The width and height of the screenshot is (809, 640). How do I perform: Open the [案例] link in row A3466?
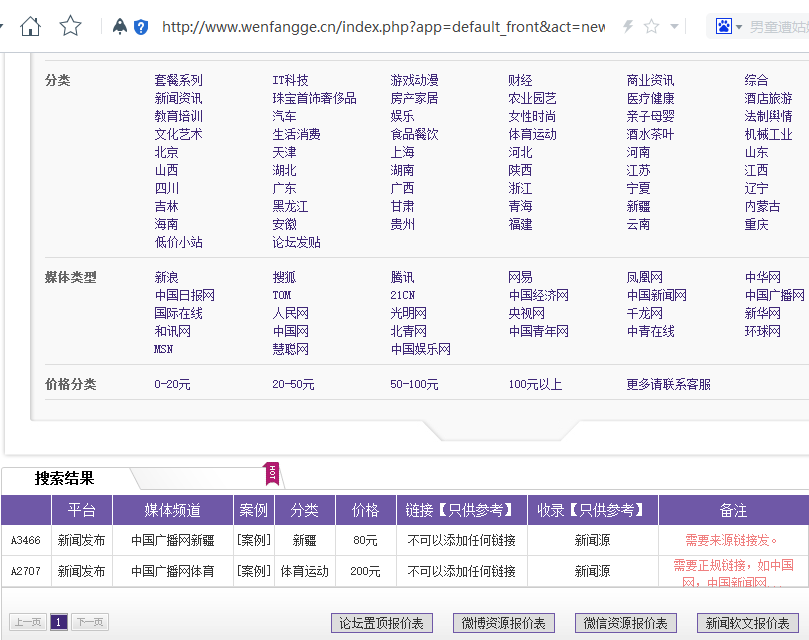click(x=254, y=540)
